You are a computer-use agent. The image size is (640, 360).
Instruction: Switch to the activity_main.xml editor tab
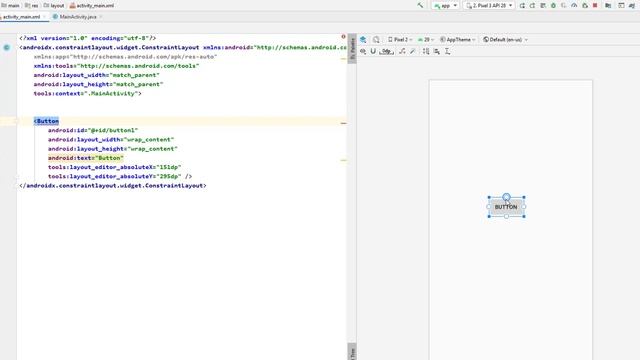22,17
